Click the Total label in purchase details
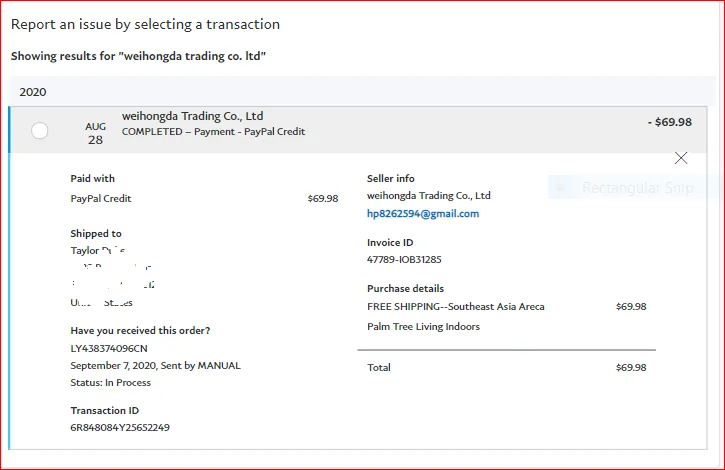This screenshot has width=725, height=470. click(x=379, y=367)
